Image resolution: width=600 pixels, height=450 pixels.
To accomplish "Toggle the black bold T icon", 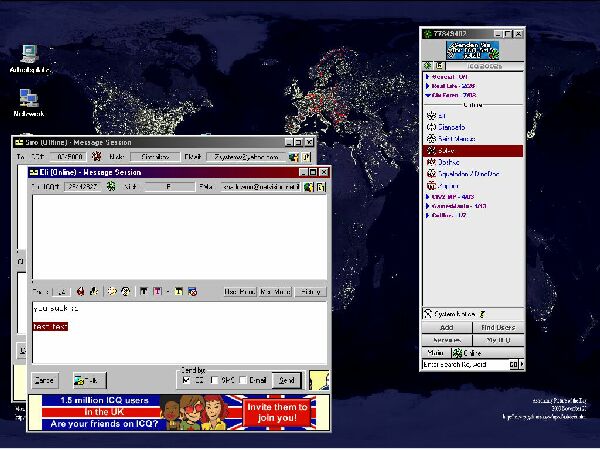I will point(143,292).
